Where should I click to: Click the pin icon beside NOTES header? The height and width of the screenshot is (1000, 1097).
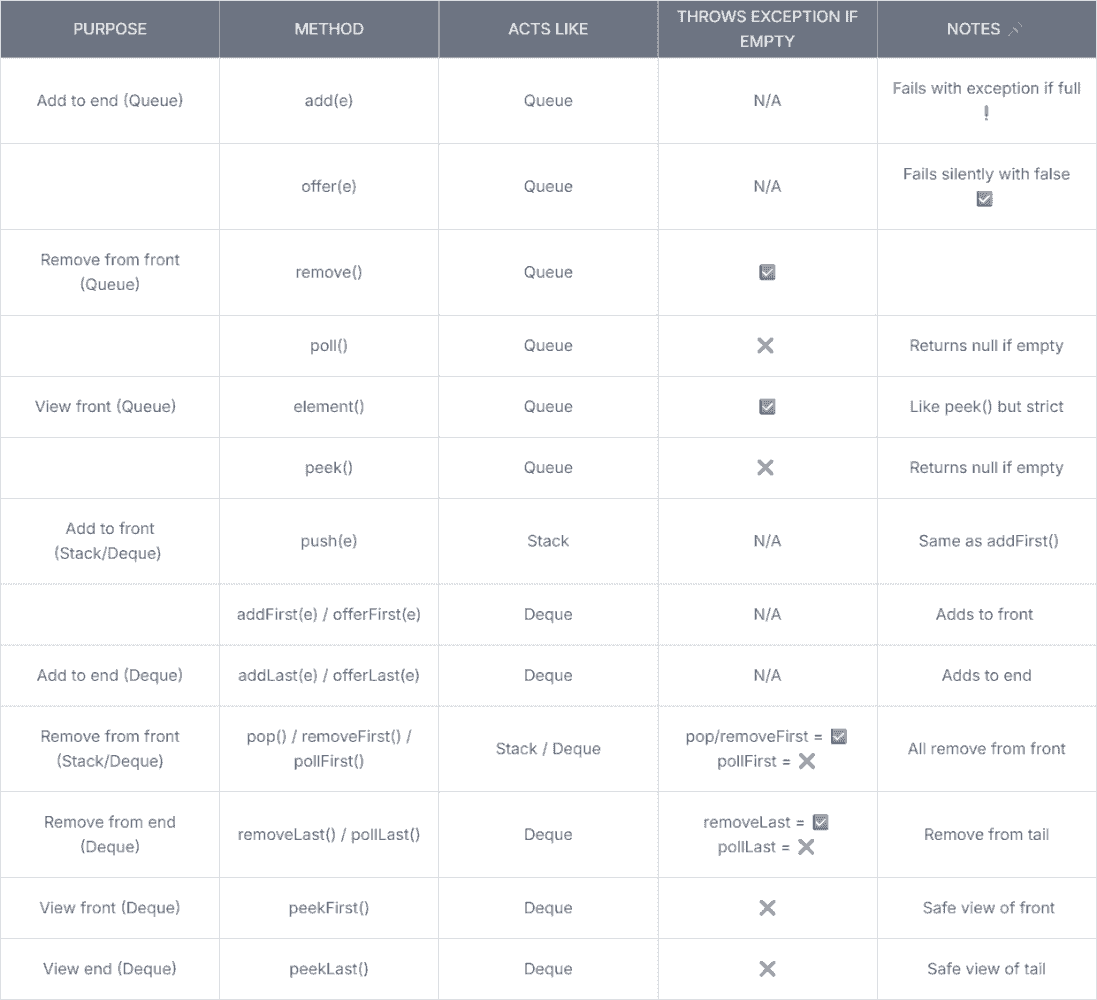tap(1014, 29)
